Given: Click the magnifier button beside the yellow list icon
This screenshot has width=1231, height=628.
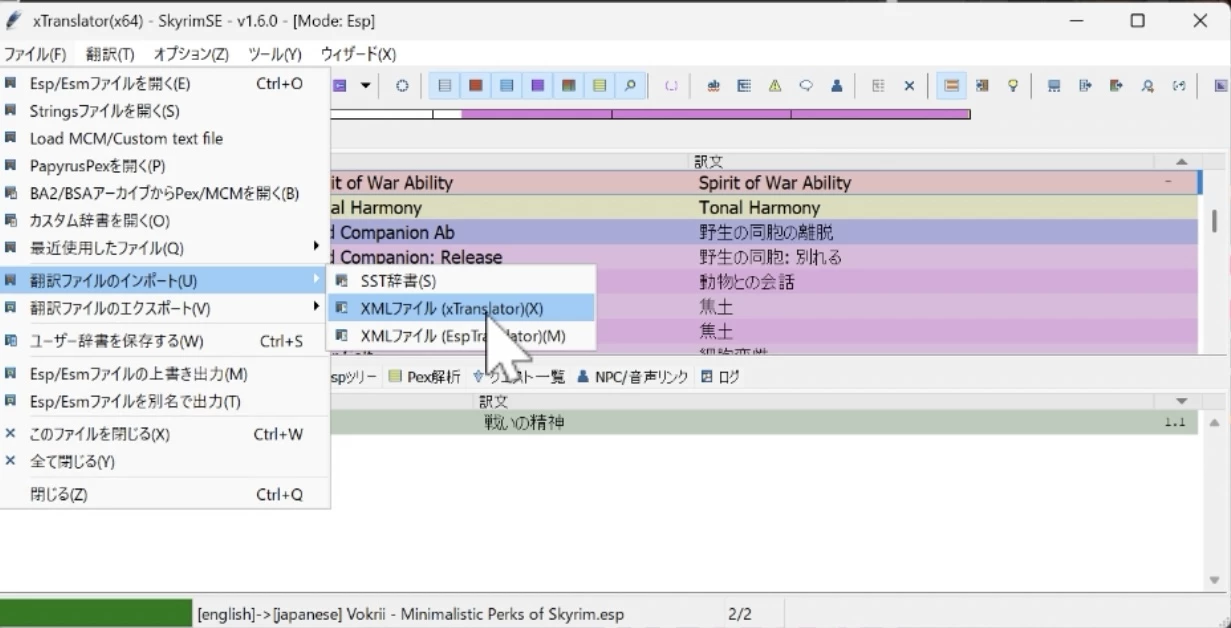Looking at the screenshot, I should click(x=630, y=86).
